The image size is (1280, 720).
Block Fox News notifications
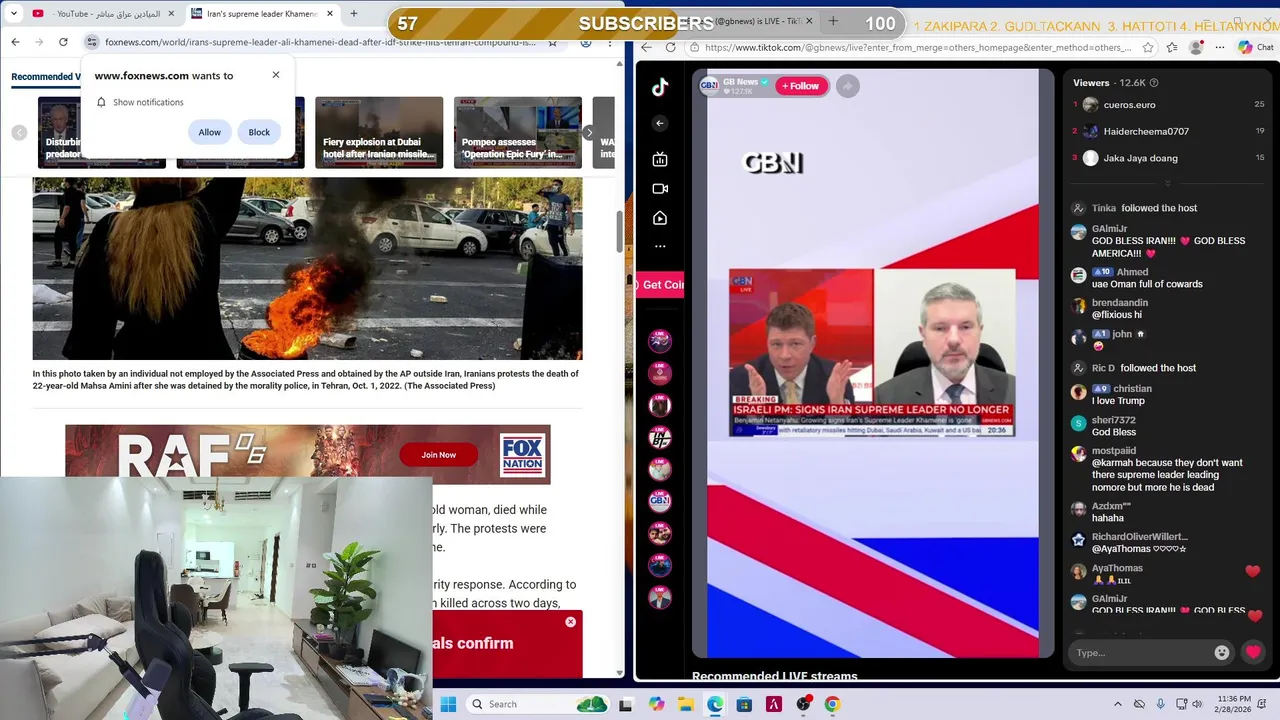259,132
